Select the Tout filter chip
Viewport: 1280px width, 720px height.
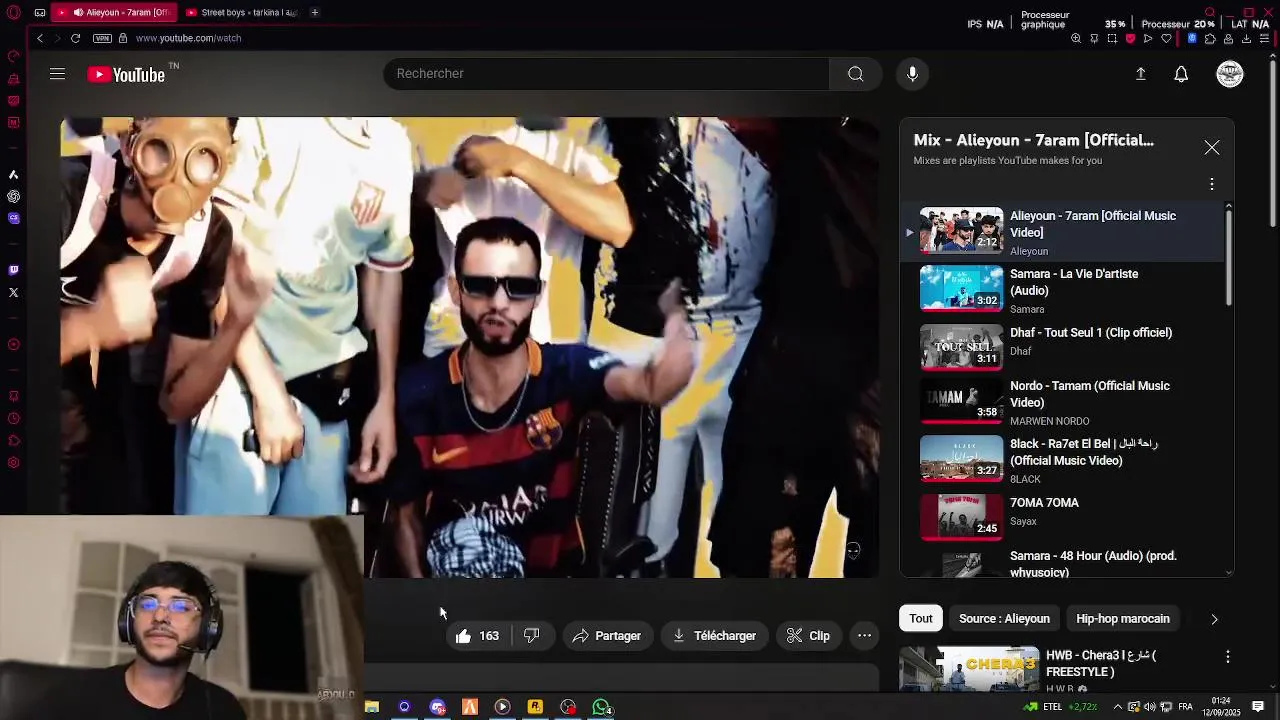coord(921,619)
